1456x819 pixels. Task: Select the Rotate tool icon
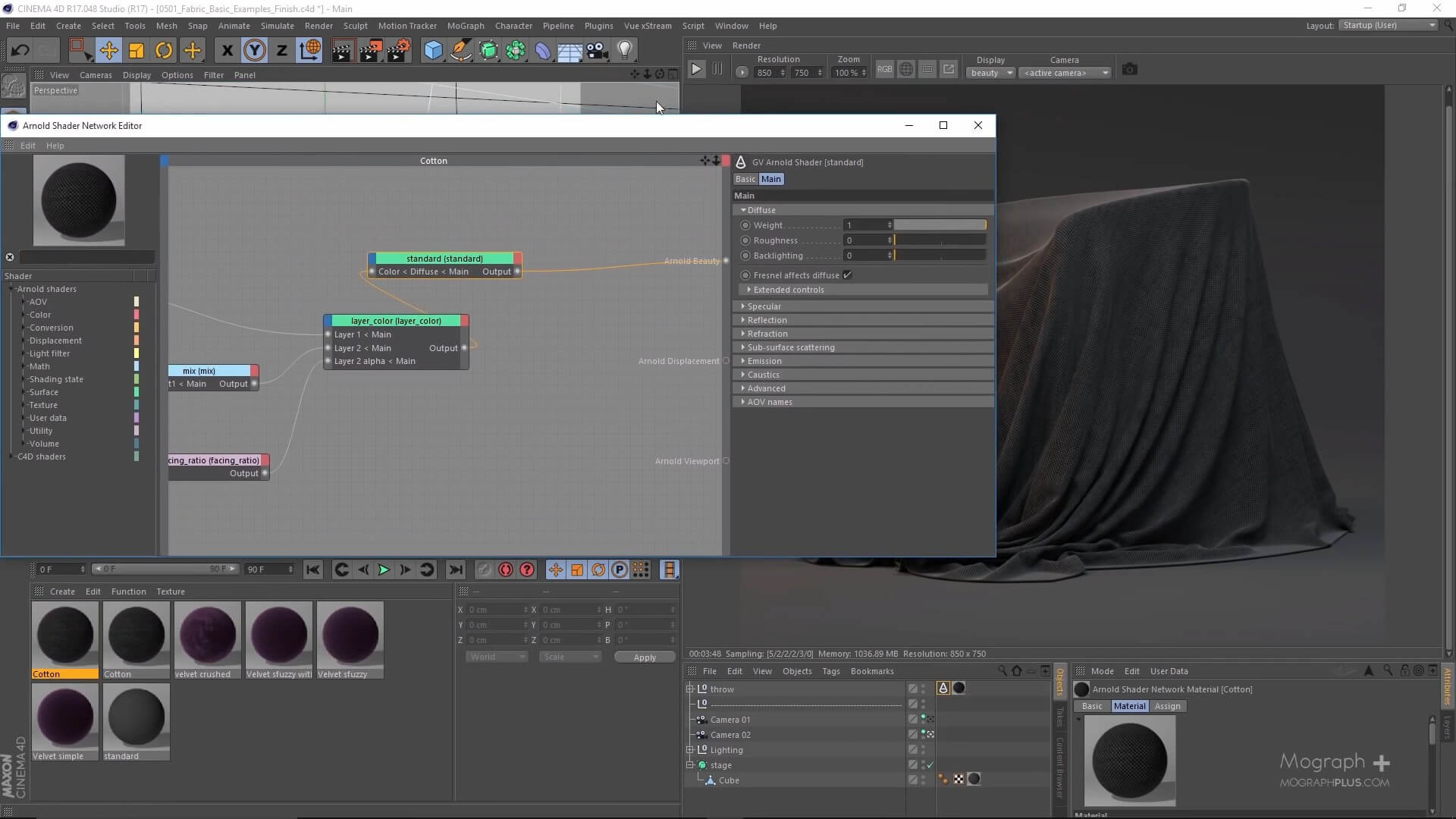pos(164,51)
